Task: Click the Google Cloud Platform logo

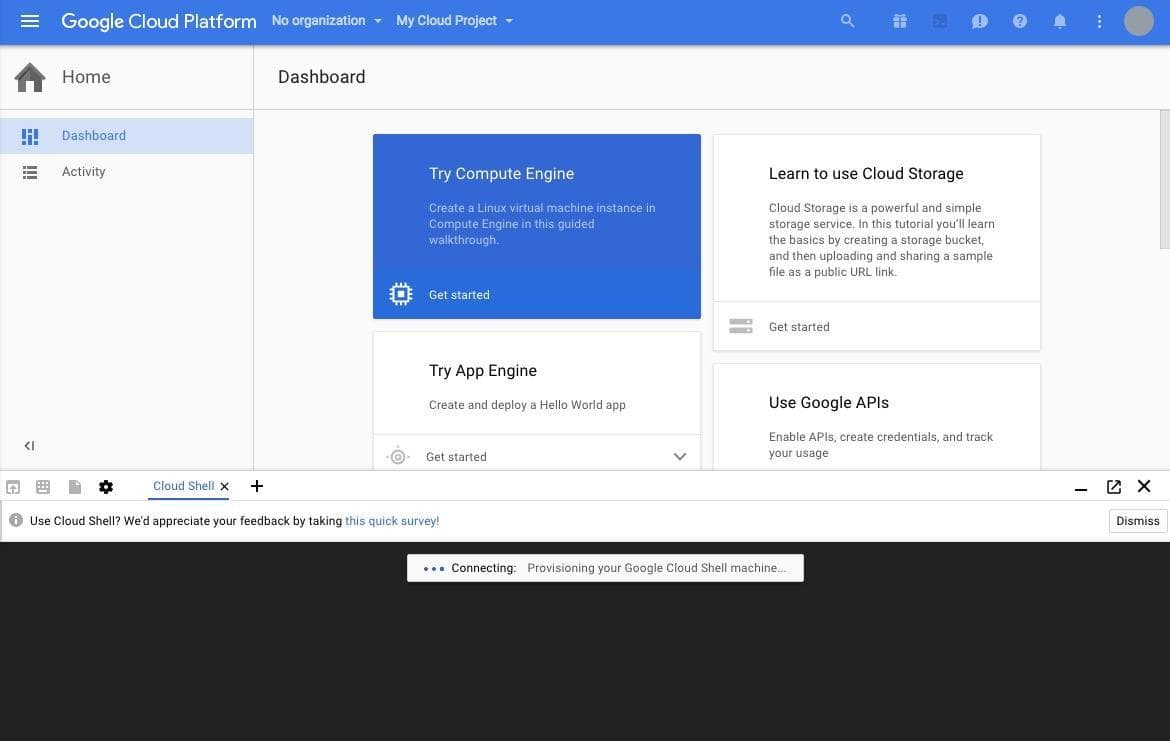Action: pyautogui.click(x=159, y=21)
